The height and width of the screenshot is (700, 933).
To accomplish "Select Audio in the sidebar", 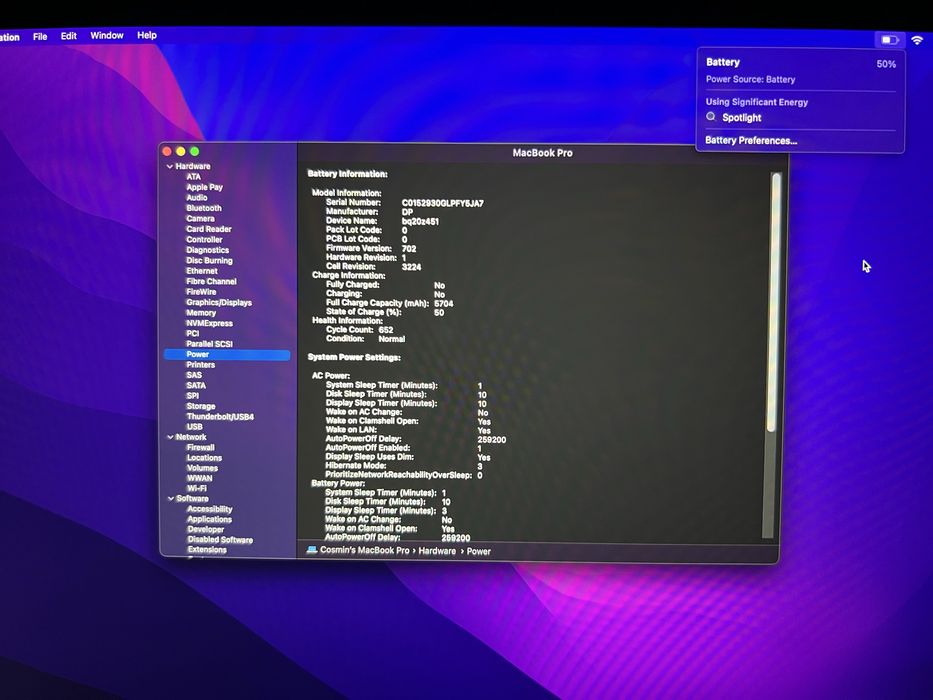I will pyautogui.click(x=196, y=198).
